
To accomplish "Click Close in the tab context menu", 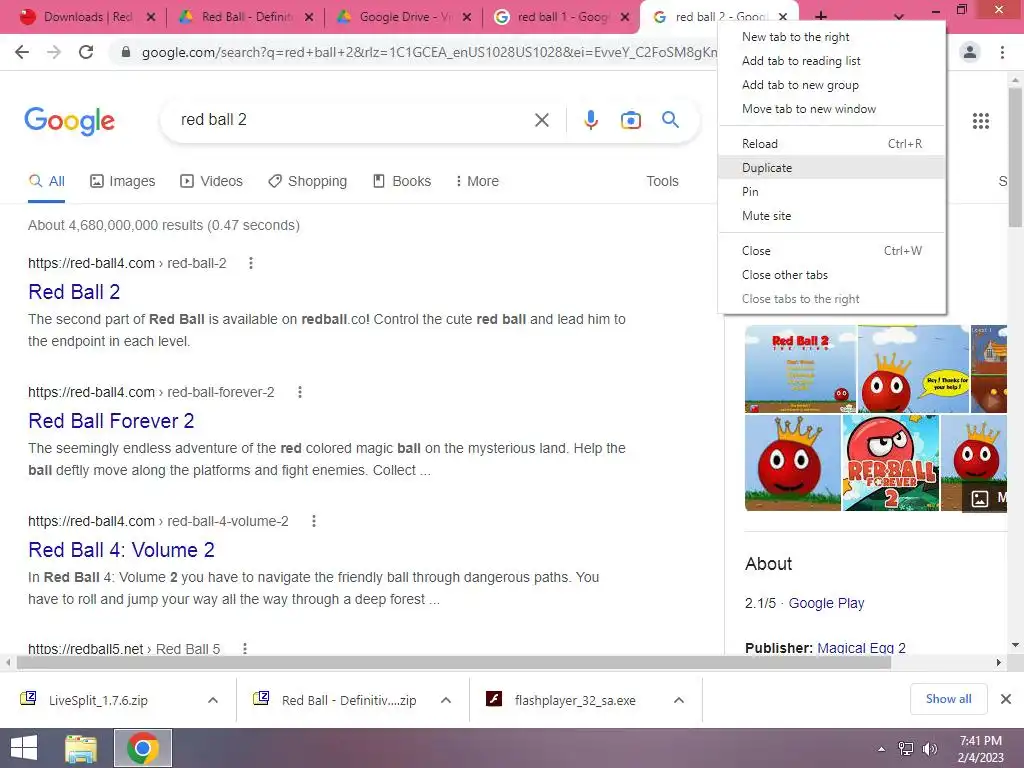I will (x=831, y=251).
